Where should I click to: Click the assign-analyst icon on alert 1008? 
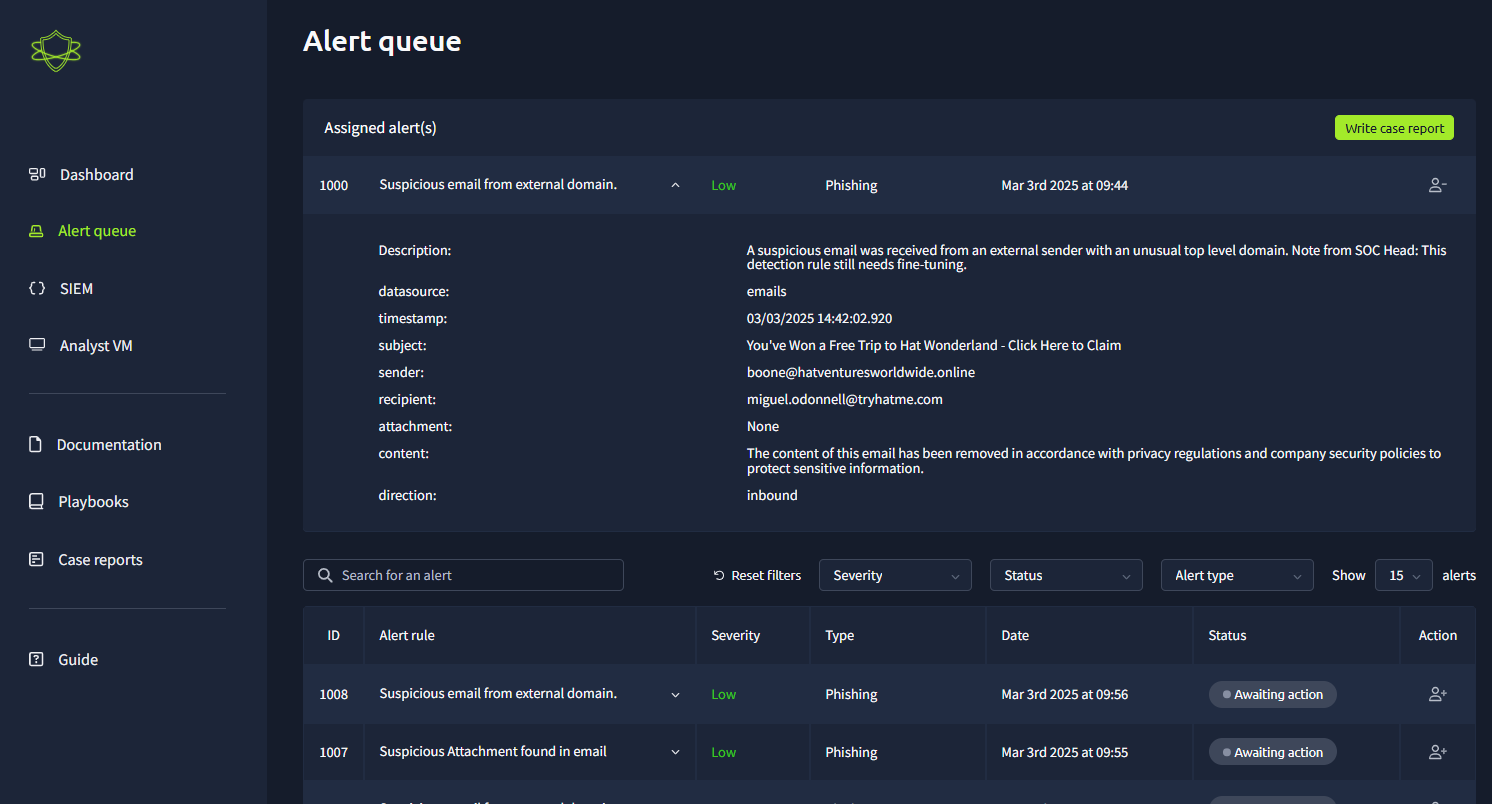pos(1437,694)
